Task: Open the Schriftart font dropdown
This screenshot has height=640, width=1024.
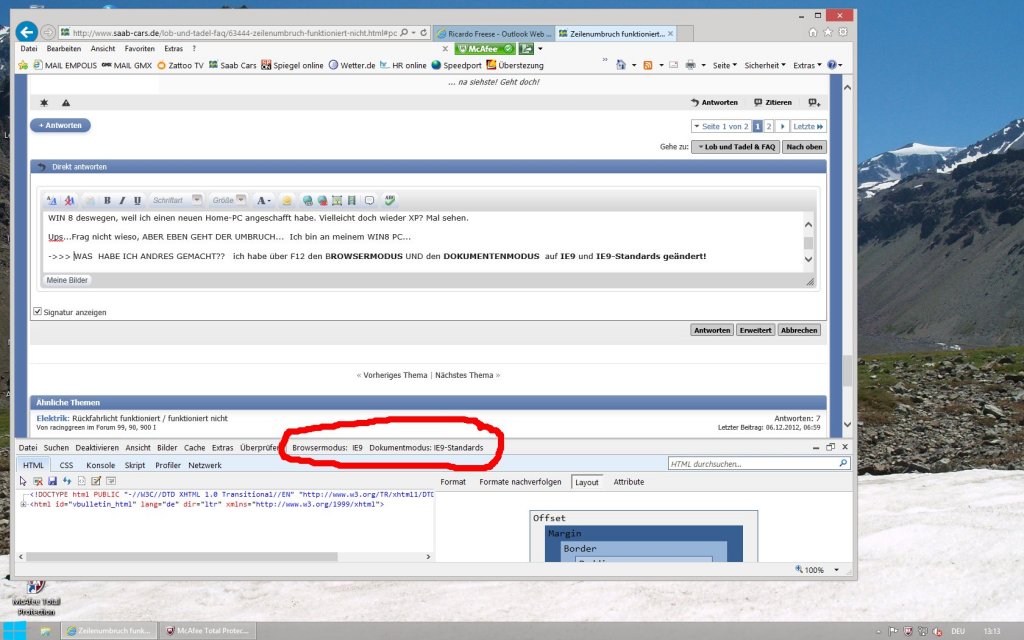Action: [176, 200]
